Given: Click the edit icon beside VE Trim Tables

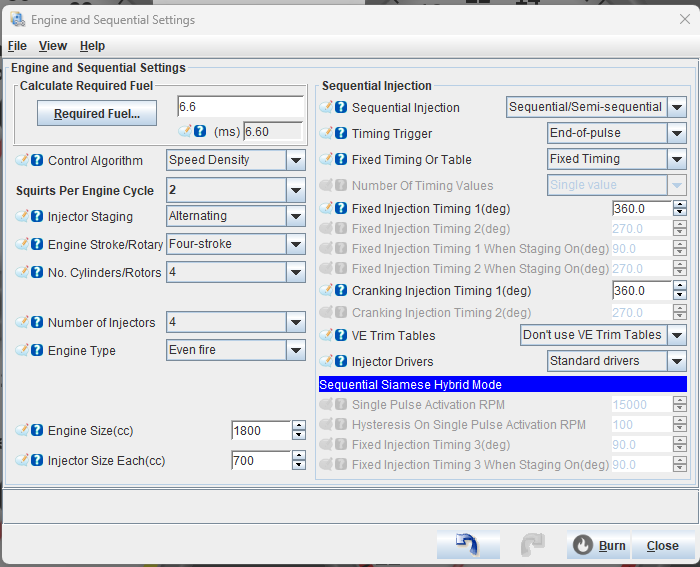Looking at the screenshot, I should tap(326, 335).
